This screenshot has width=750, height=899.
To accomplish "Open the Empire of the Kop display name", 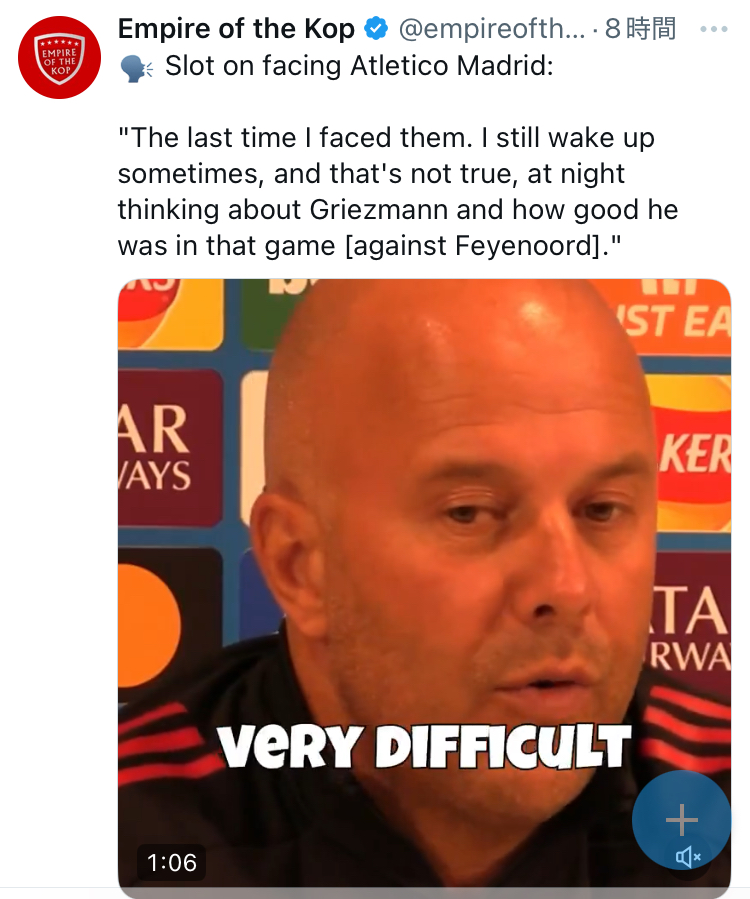I will tap(236, 29).
